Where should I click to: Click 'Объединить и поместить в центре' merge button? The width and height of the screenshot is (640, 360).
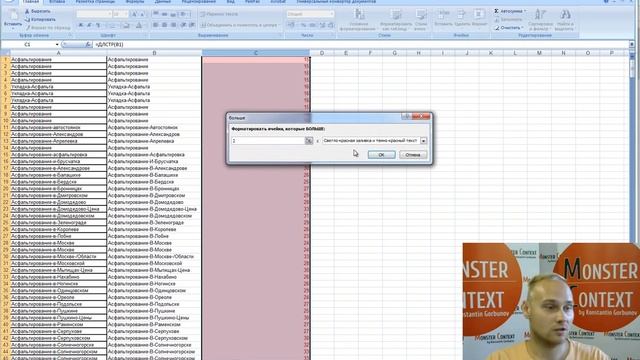239,25
